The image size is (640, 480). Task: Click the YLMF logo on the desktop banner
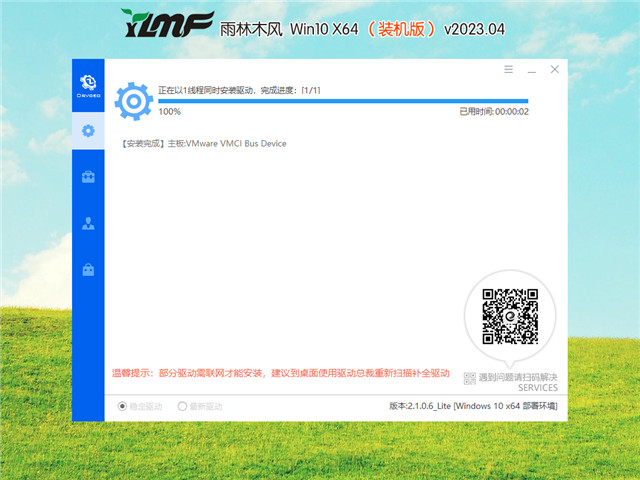167,23
